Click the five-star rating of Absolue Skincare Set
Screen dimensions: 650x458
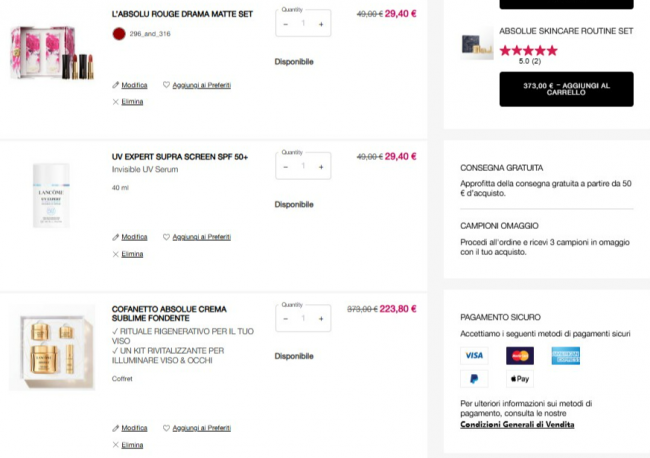pos(529,51)
